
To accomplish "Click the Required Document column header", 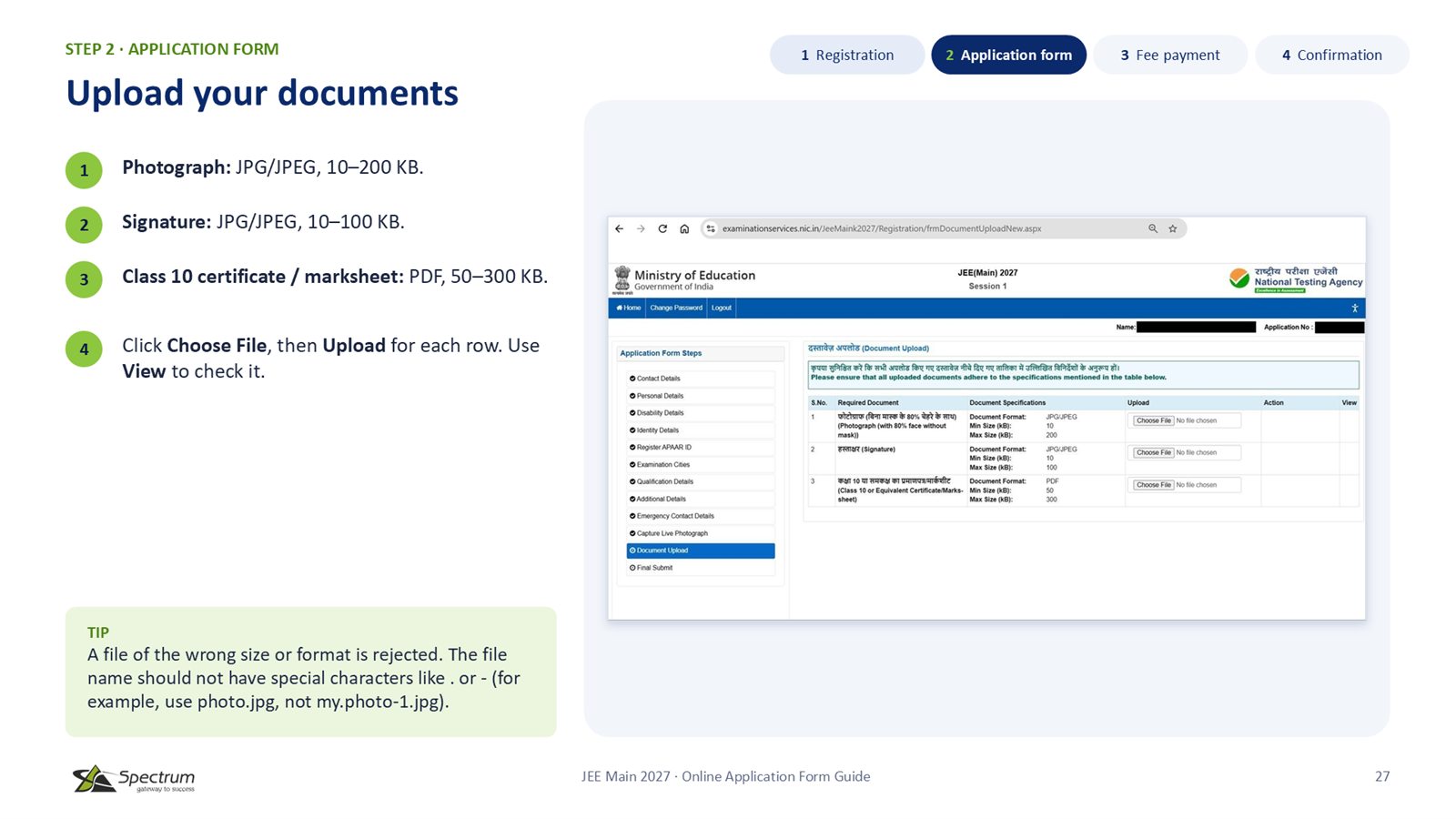I will [868, 403].
